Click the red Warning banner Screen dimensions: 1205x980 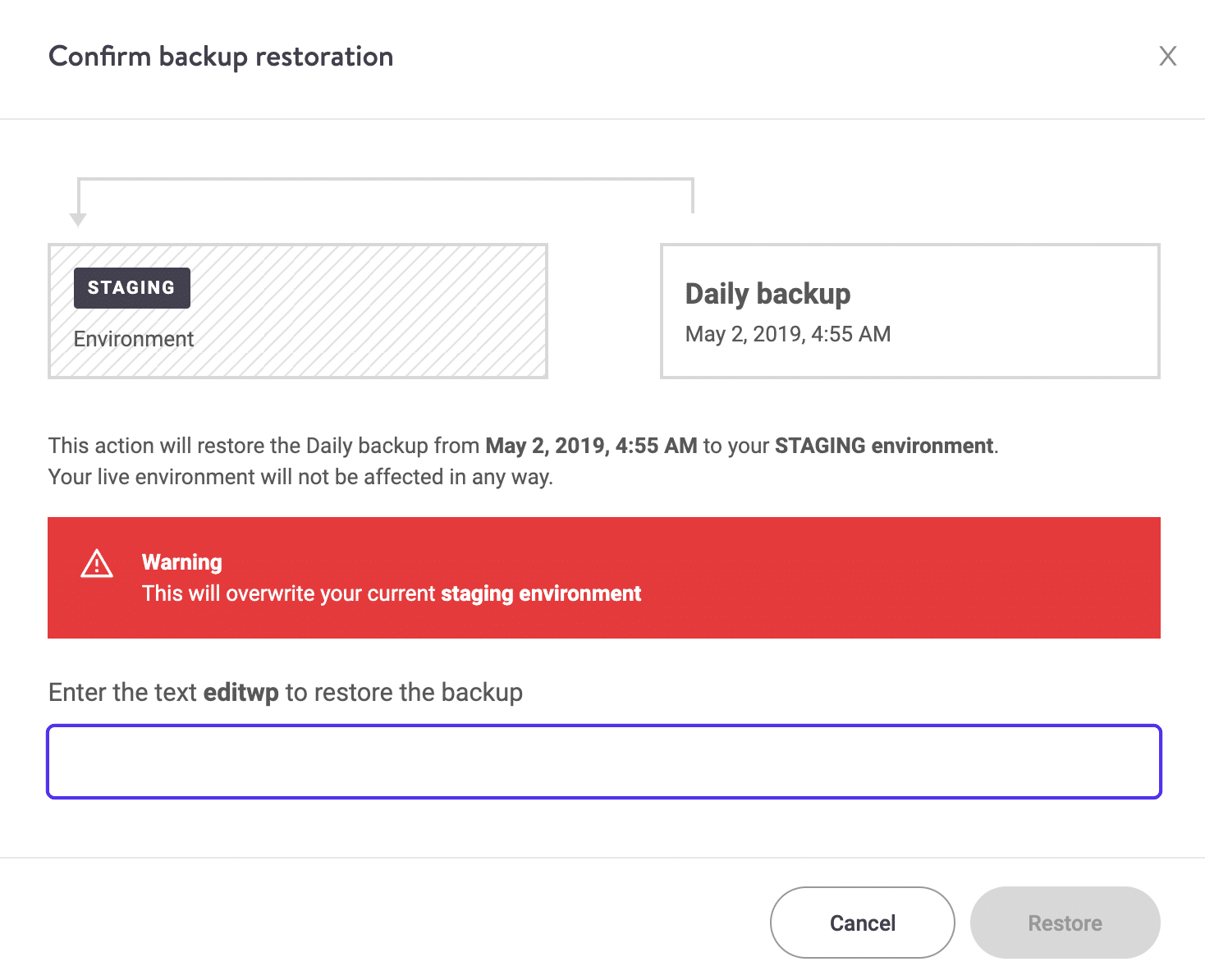click(604, 577)
